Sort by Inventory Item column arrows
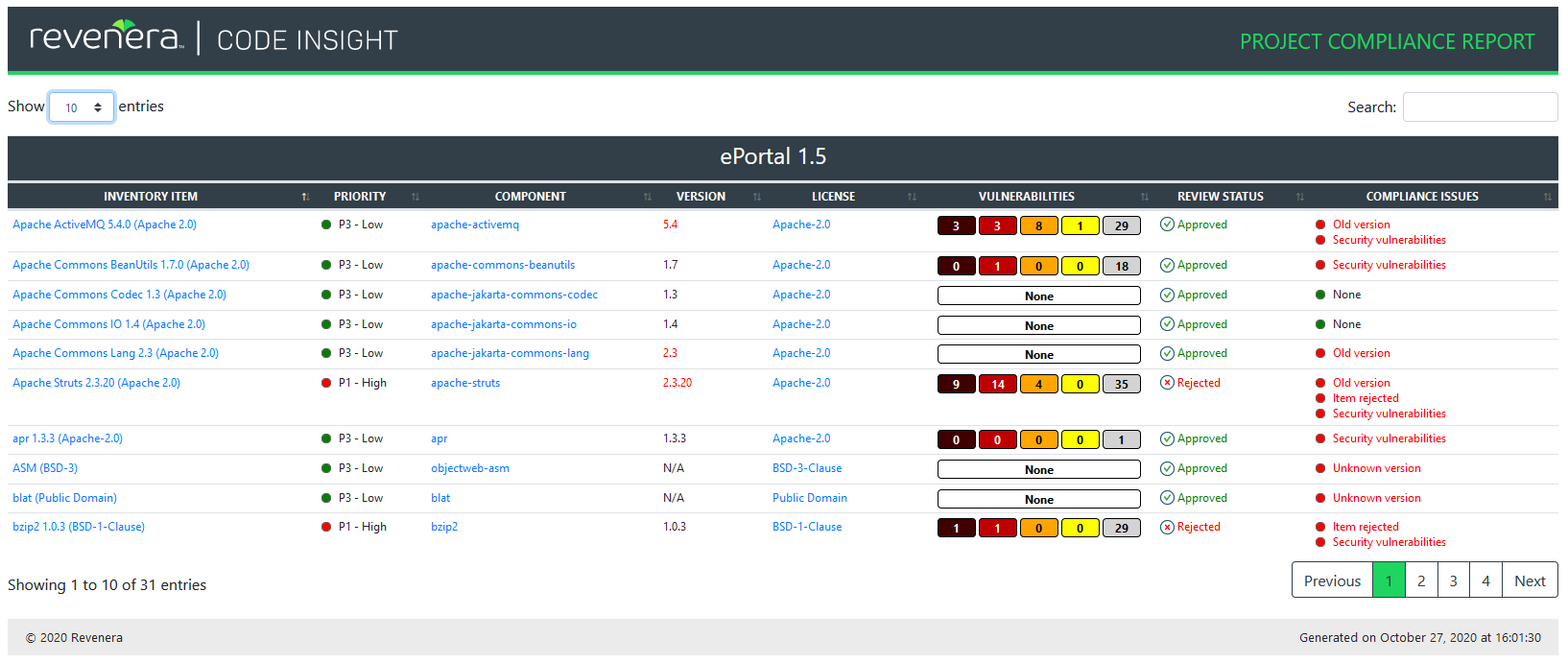This screenshot has width=1568, height=663. click(305, 197)
